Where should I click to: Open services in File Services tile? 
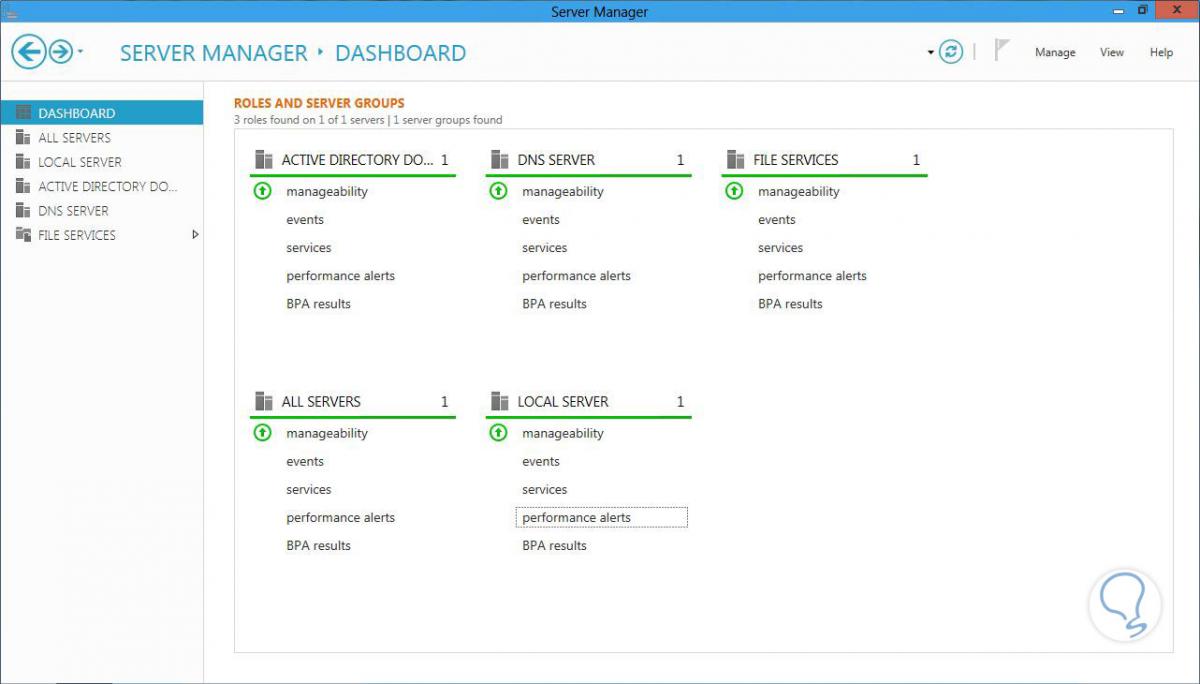(x=780, y=248)
